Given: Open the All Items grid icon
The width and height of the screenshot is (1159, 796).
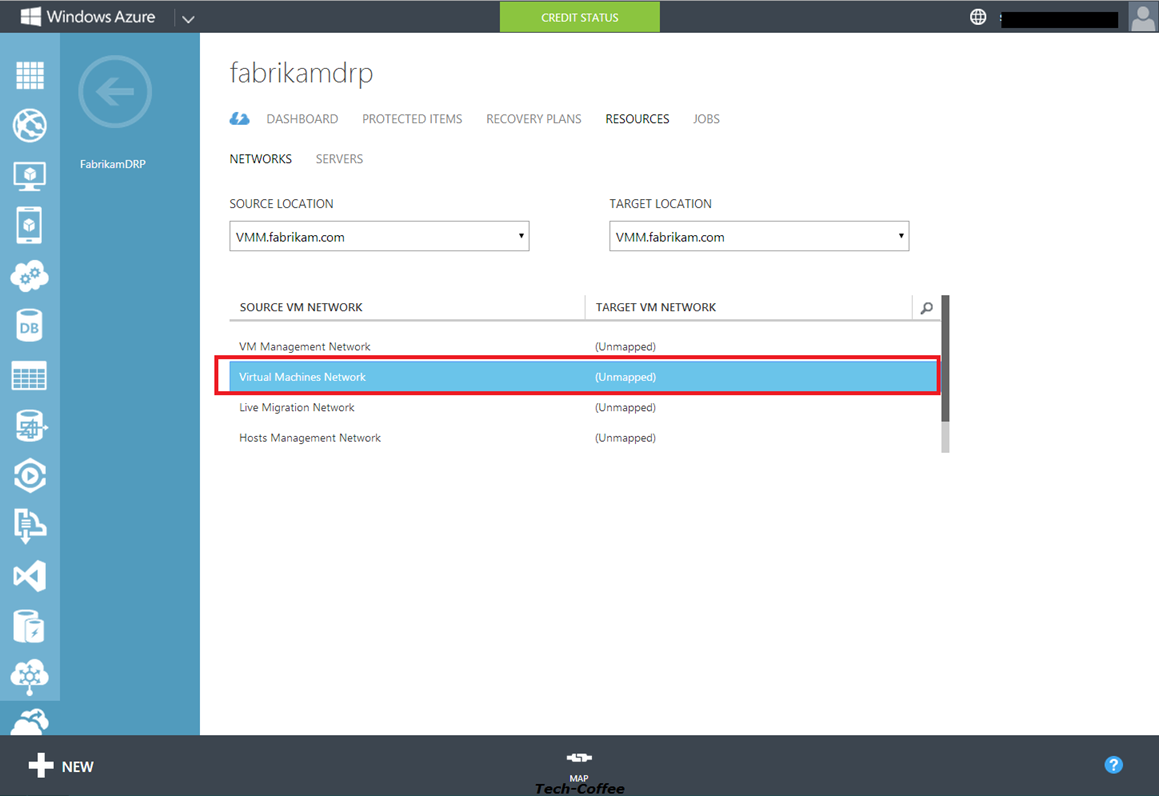Looking at the screenshot, I should click(x=30, y=75).
